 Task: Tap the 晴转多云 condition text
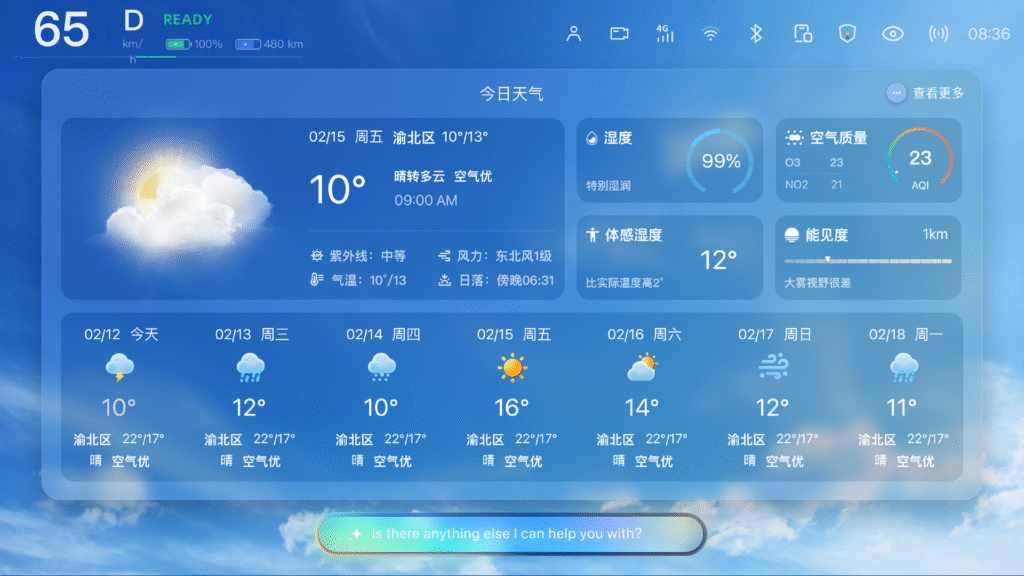(x=419, y=176)
